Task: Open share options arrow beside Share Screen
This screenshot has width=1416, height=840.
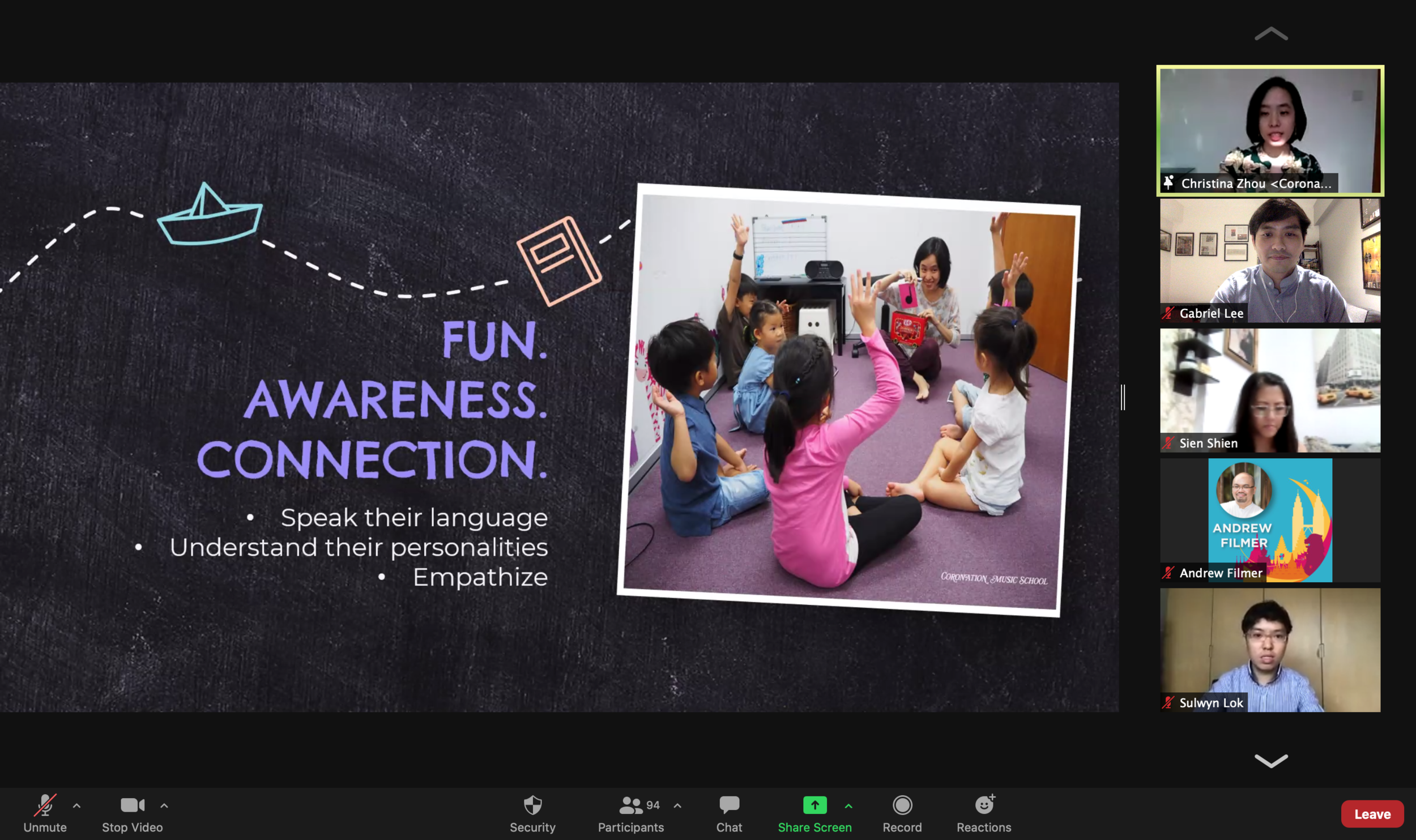Action: pyautogui.click(x=848, y=805)
